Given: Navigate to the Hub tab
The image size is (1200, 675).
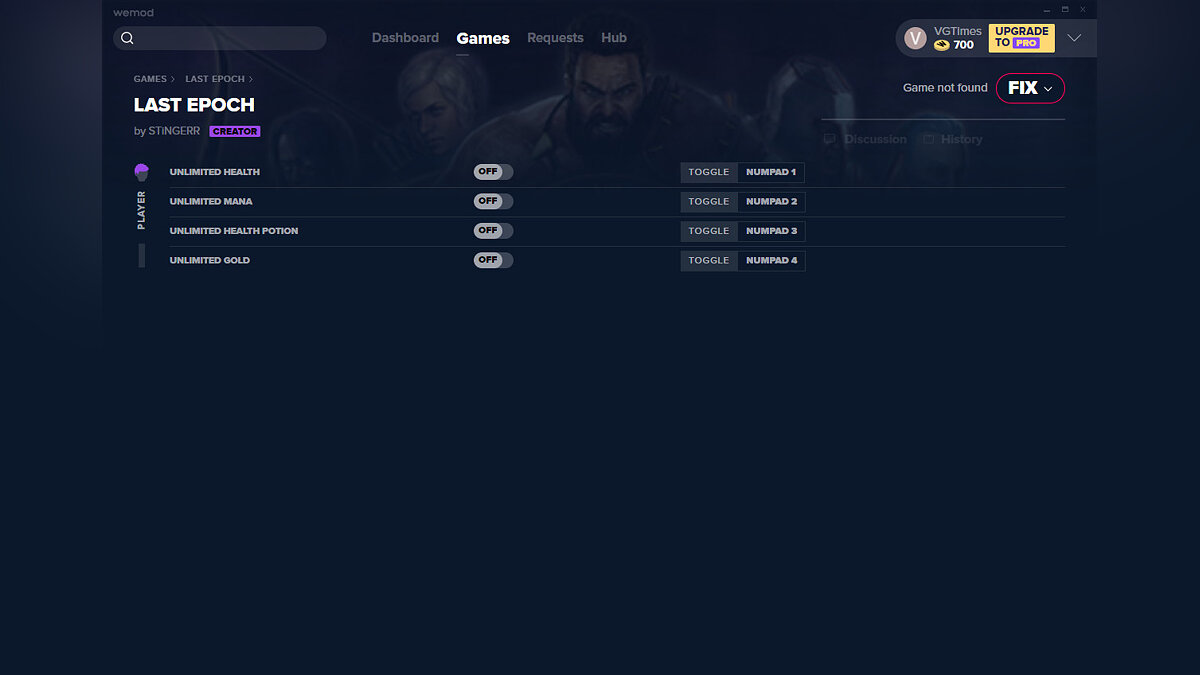Looking at the screenshot, I should click(614, 38).
